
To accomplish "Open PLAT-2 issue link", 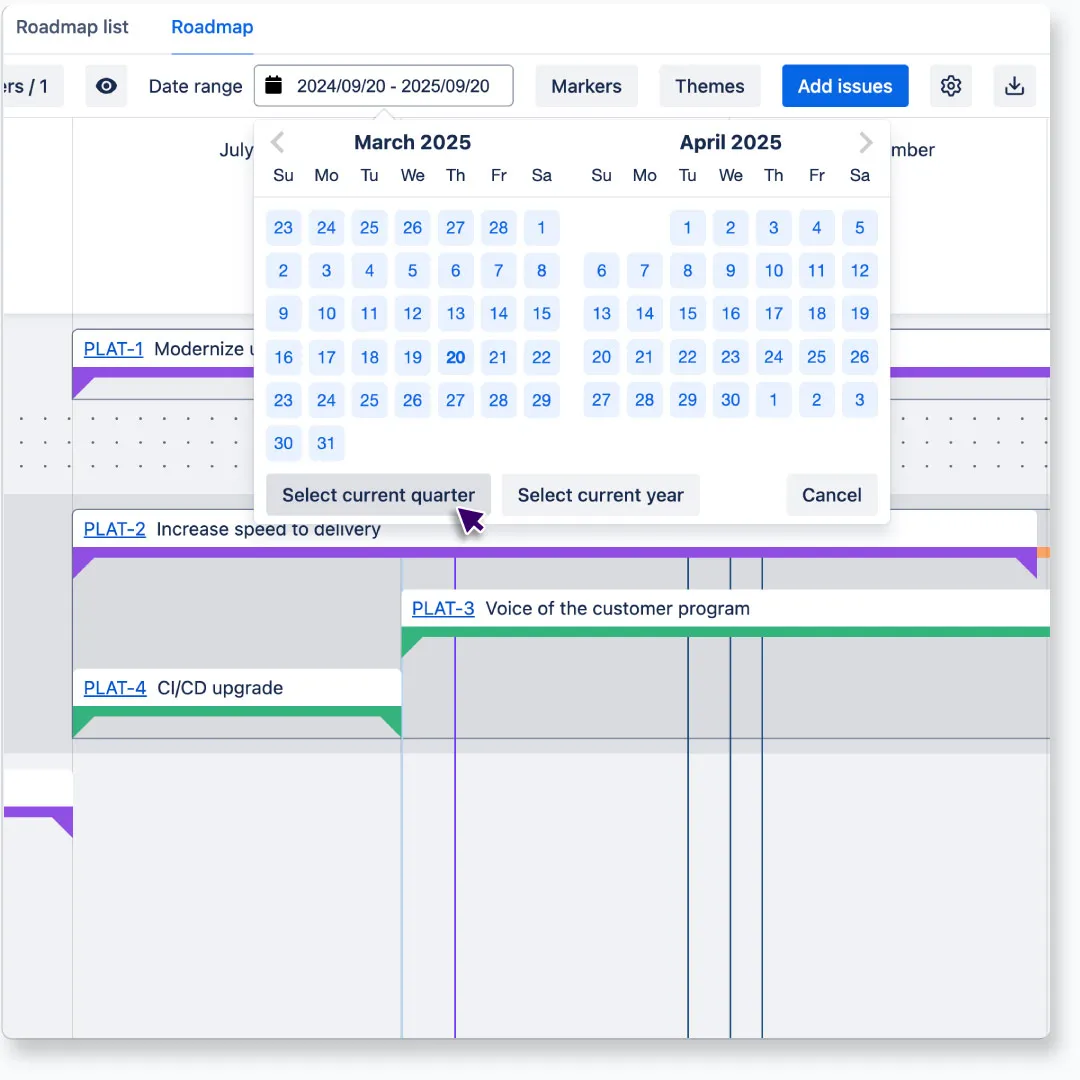I will (115, 529).
